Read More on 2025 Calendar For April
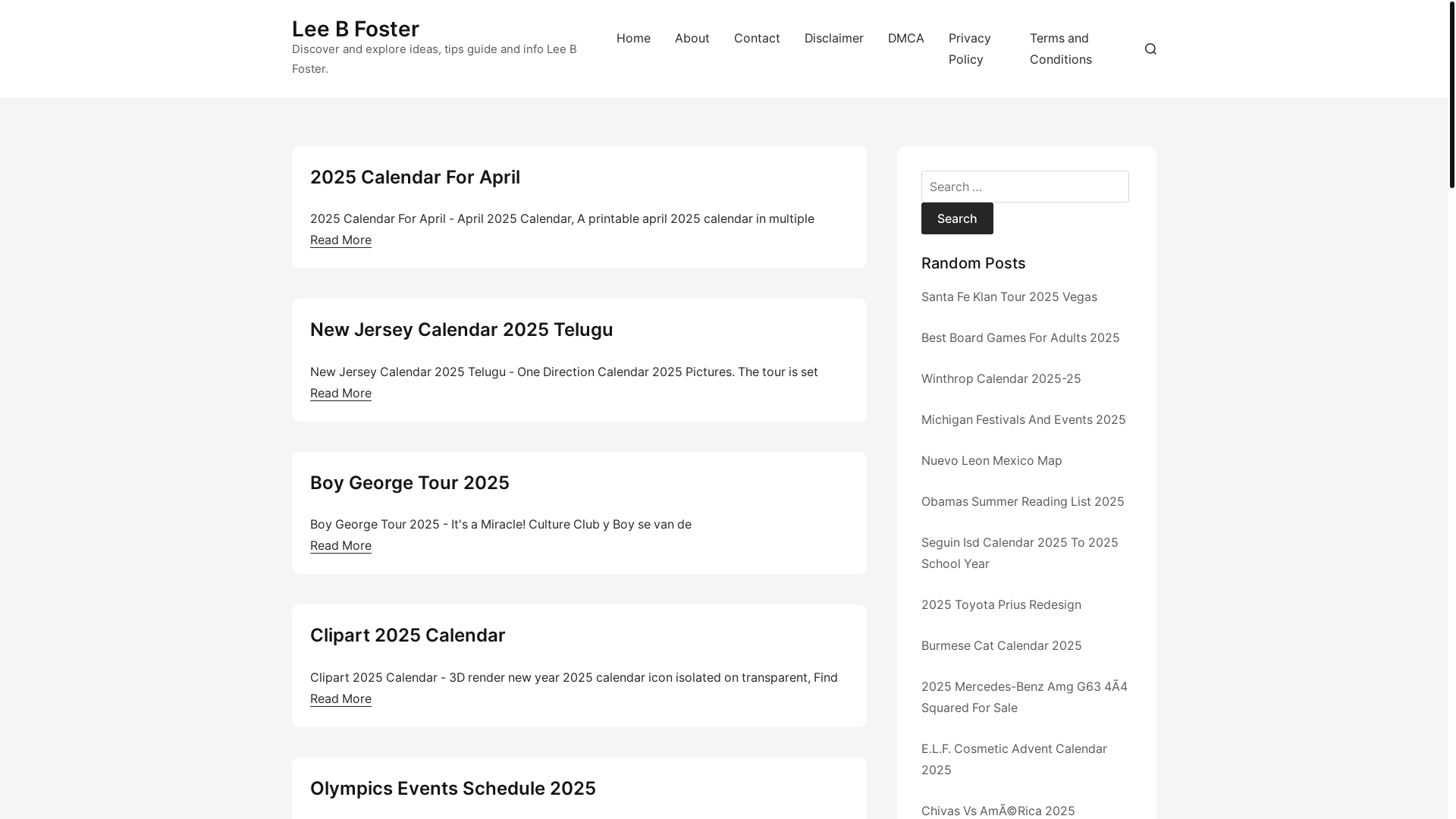The width and height of the screenshot is (1456, 819). (340, 240)
